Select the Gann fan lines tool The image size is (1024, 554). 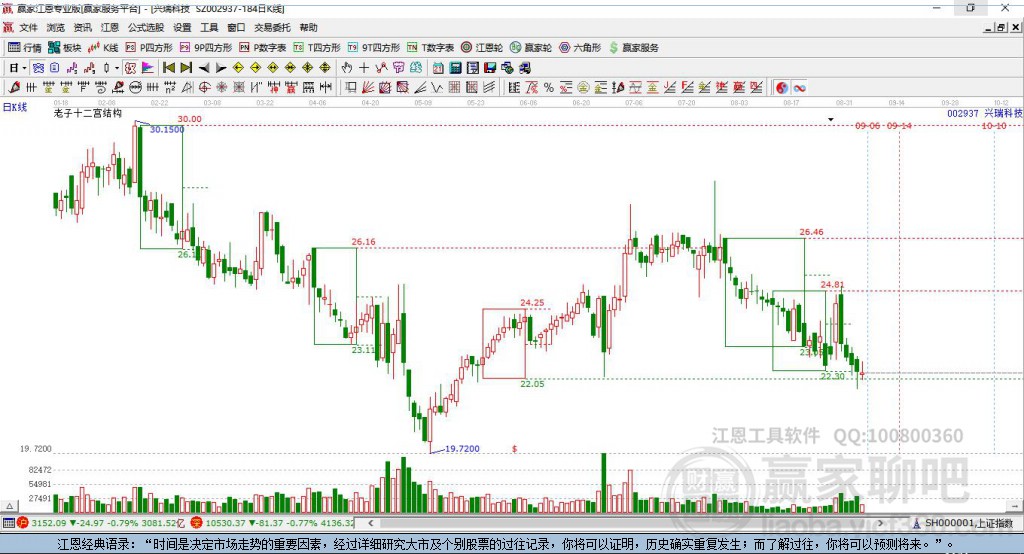coord(368,87)
